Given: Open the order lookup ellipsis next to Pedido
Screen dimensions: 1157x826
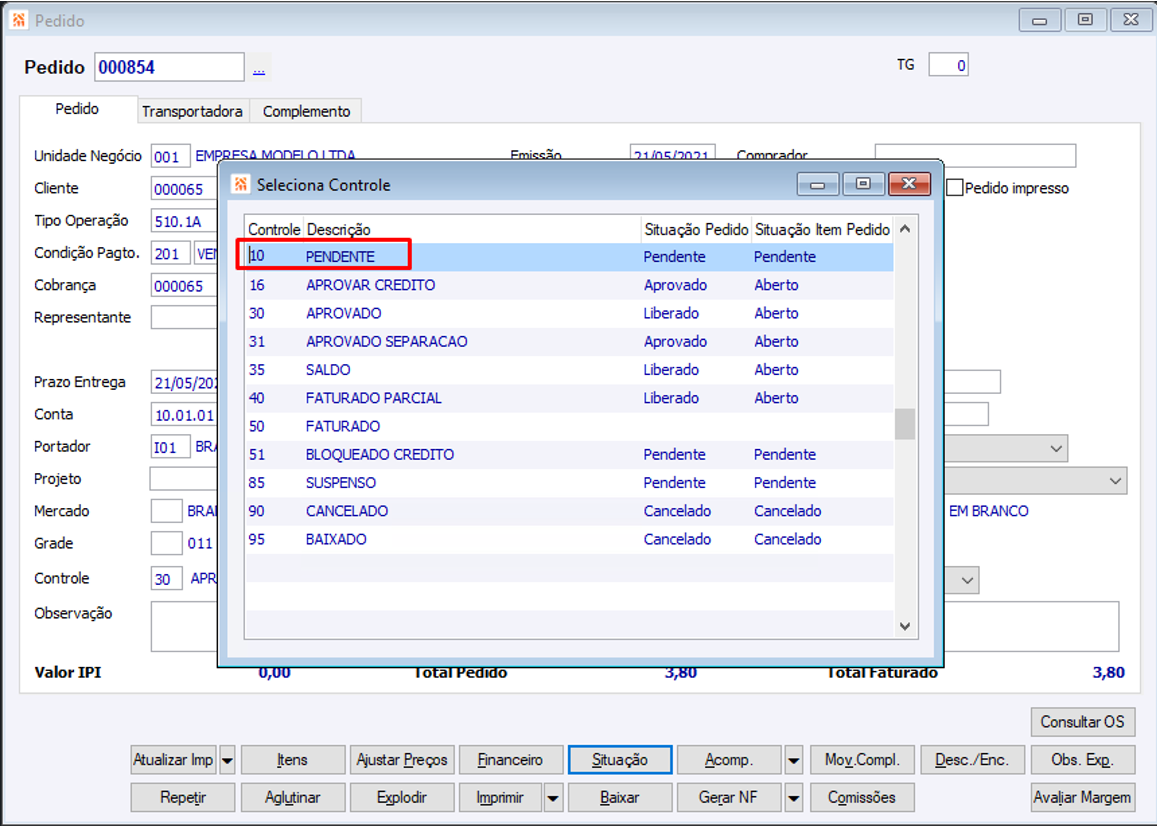Looking at the screenshot, I should 259,68.
